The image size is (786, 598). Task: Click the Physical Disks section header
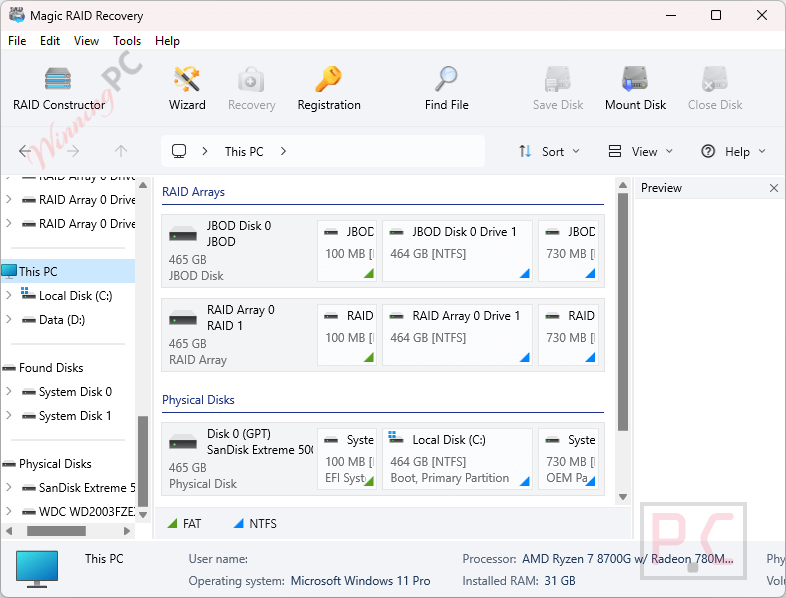point(198,400)
